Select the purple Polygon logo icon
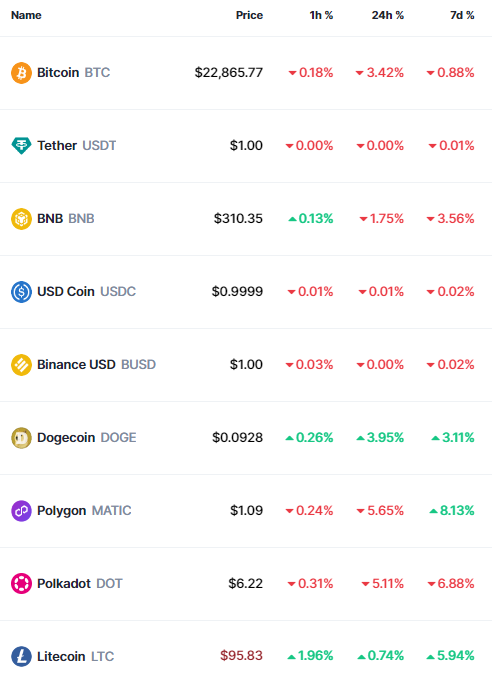 pyautogui.click(x=21, y=511)
